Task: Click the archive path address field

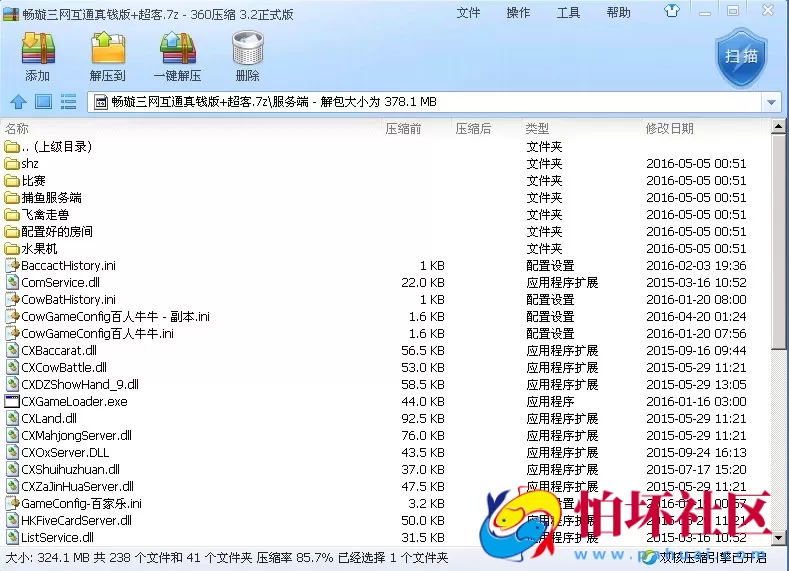Action: [x=426, y=102]
